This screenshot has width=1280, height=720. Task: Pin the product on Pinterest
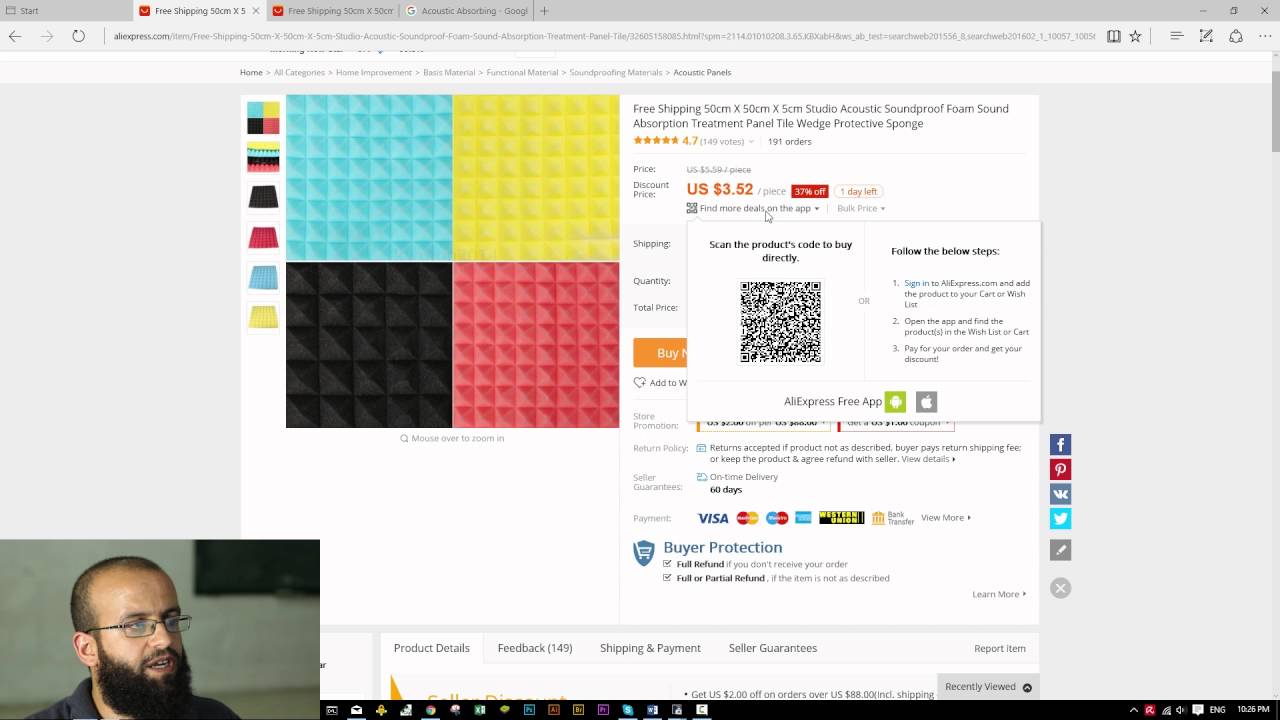pyautogui.click(x=1060, y=469)
